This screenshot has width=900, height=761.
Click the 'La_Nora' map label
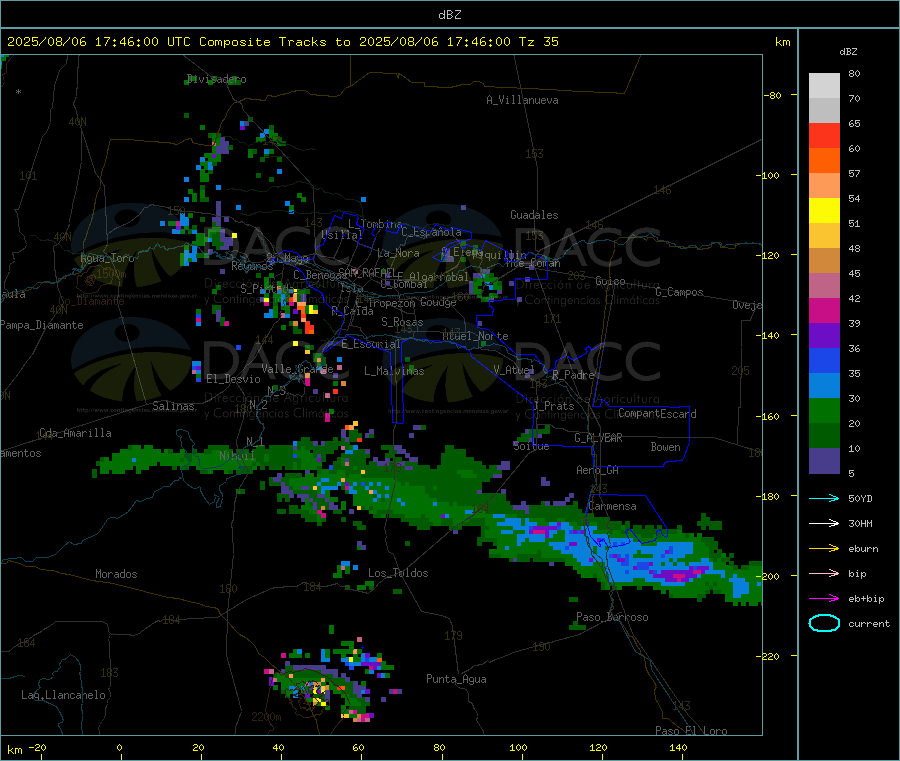(x=398, y=253)
